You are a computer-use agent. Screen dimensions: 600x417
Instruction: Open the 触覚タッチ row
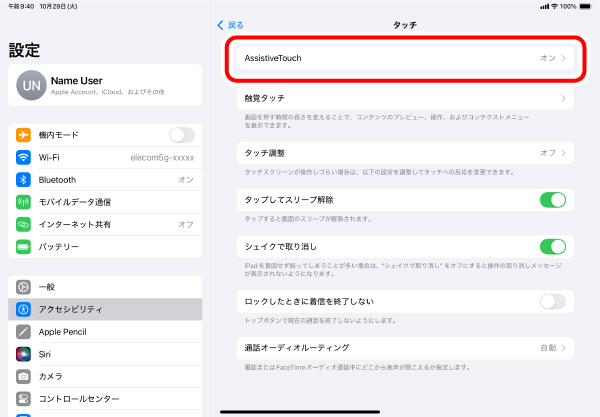click(405, 98)
